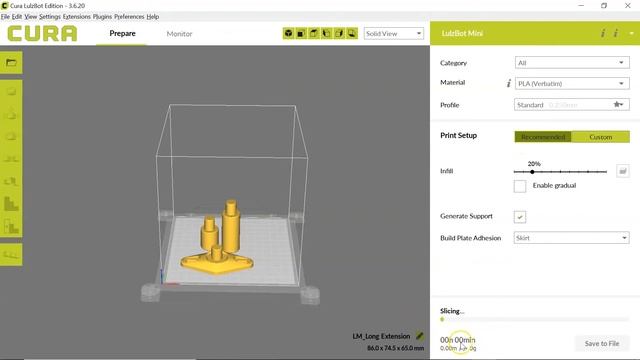This screenshot has width=640, height=360.
Task: Select the Mirror tool in left toolbar
Action: pos(11,158)
